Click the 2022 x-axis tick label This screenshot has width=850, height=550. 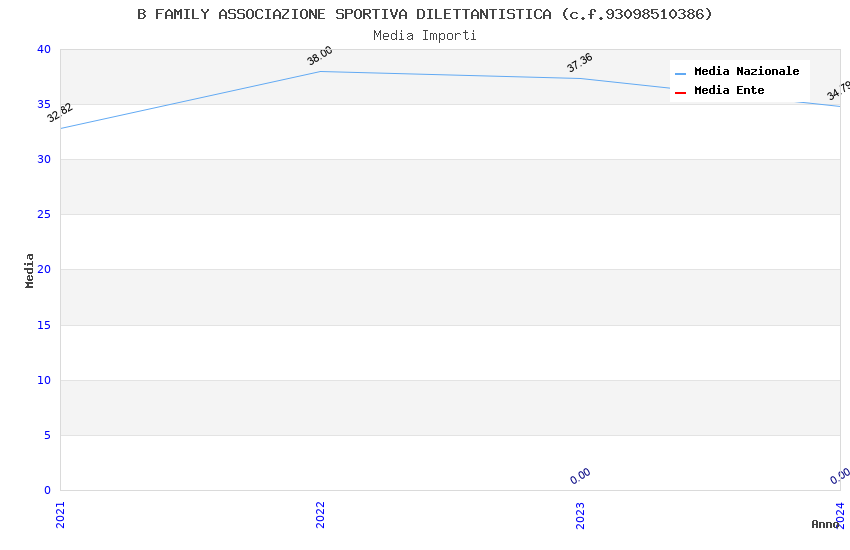(x=320, y=514)
